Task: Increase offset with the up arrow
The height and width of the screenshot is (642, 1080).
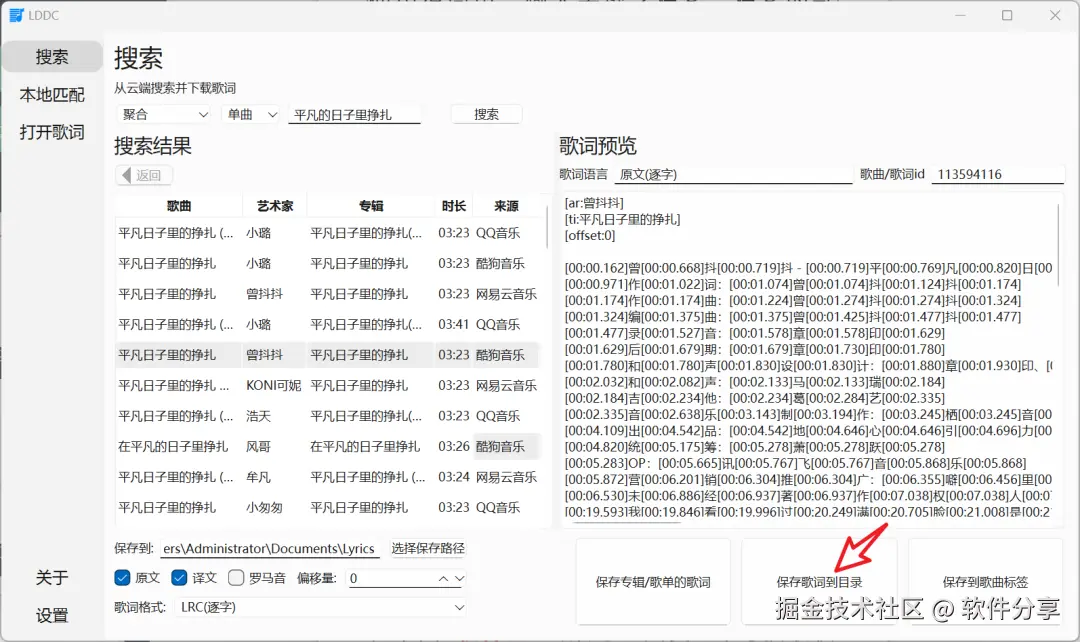Action: coord(444,579)
